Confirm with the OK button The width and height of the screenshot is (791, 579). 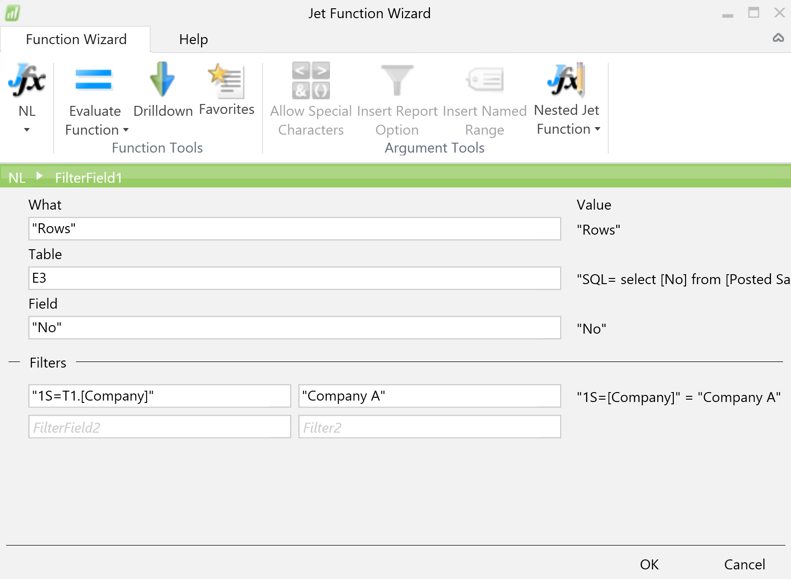(x=649, y=564)
